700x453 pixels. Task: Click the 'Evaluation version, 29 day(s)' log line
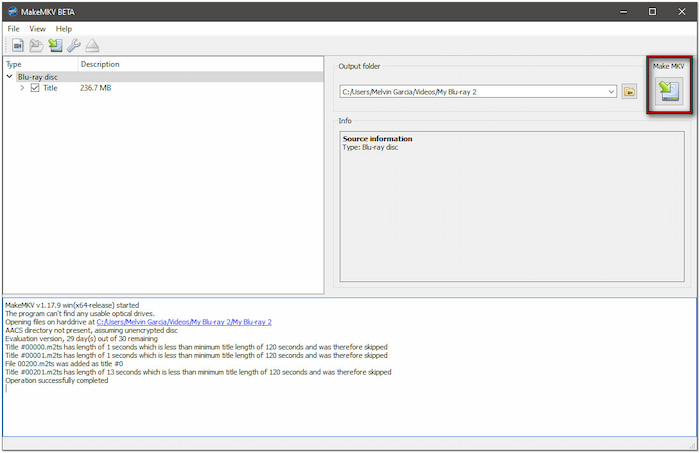[81, 339]
